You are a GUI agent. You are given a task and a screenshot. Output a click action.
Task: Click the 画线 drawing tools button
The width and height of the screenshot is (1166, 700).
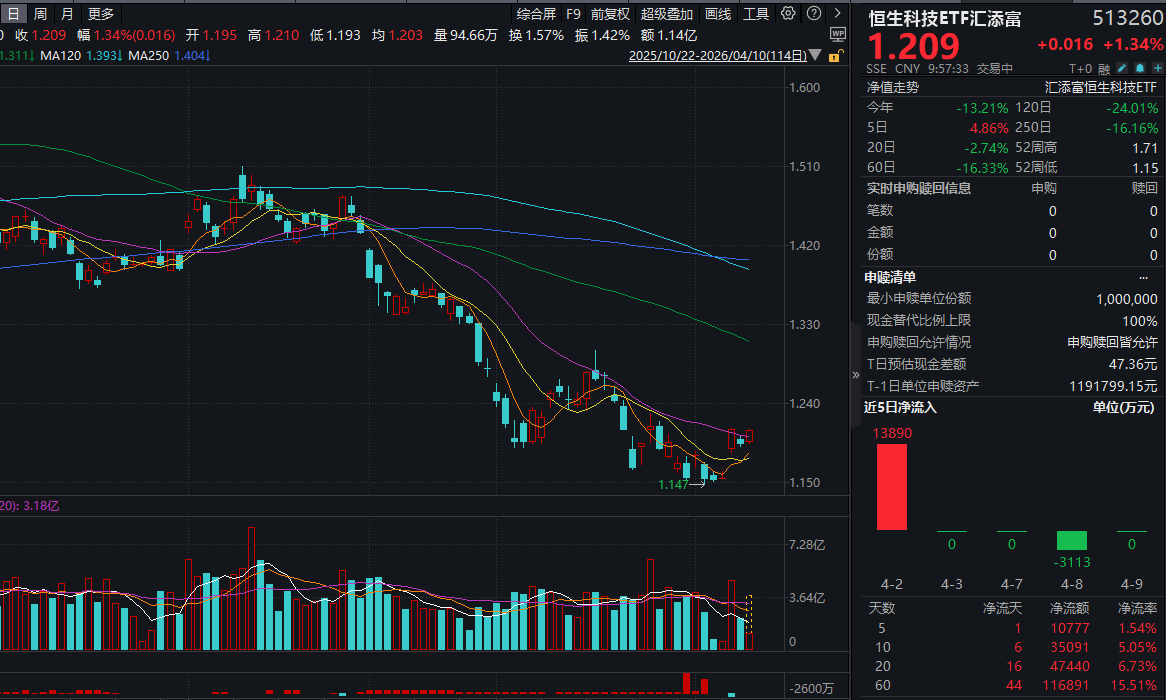718,13
